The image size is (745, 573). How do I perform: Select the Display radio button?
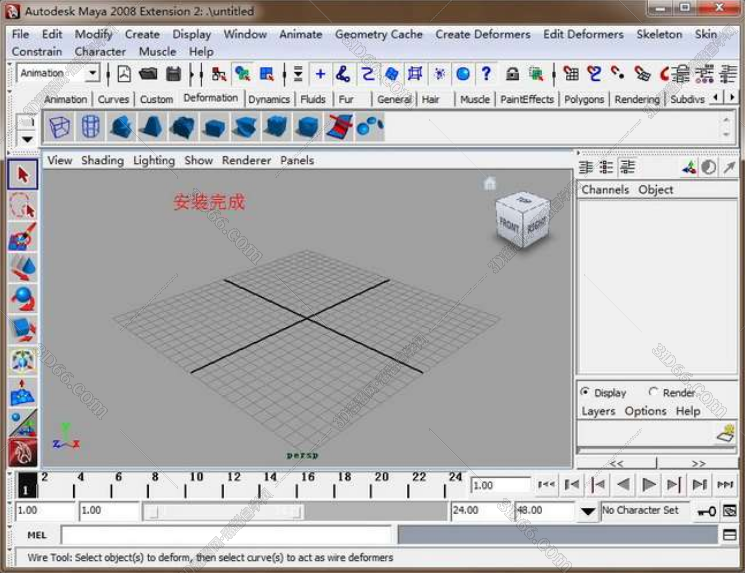(585, 393)
